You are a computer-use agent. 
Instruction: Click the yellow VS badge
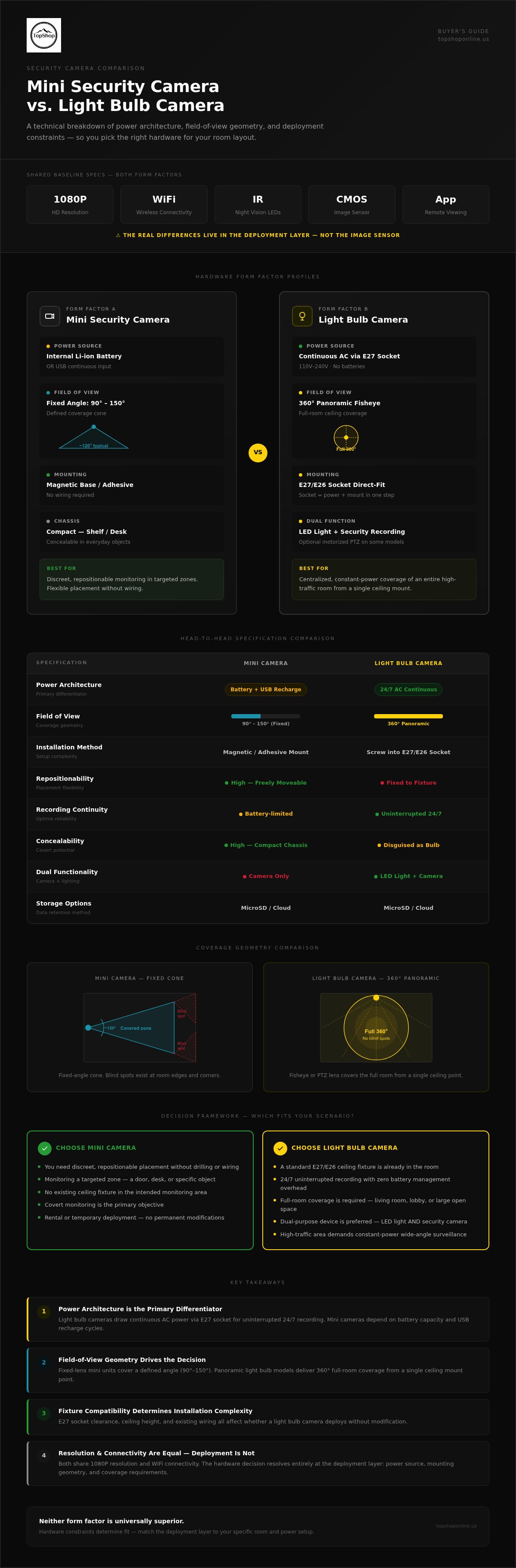pyautogui.click(x=258, y=453)
